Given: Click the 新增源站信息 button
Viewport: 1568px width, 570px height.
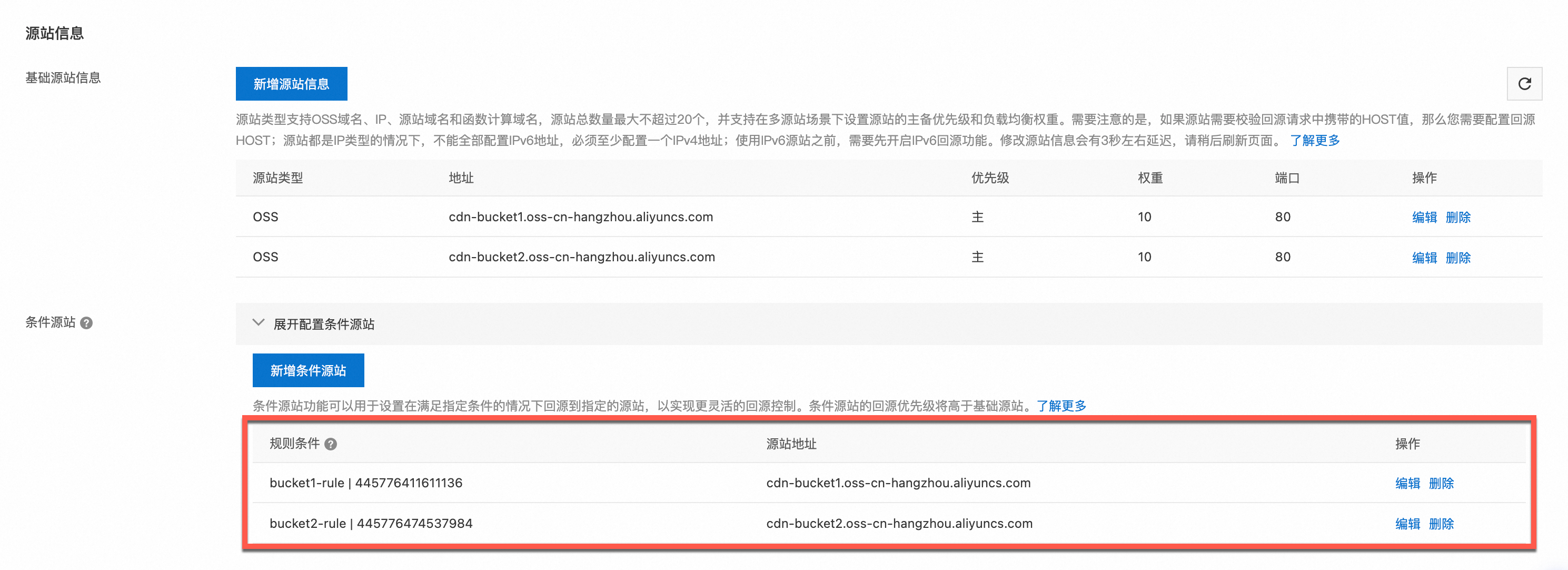Looking at the screenshot, I should [x=291, y=84].
